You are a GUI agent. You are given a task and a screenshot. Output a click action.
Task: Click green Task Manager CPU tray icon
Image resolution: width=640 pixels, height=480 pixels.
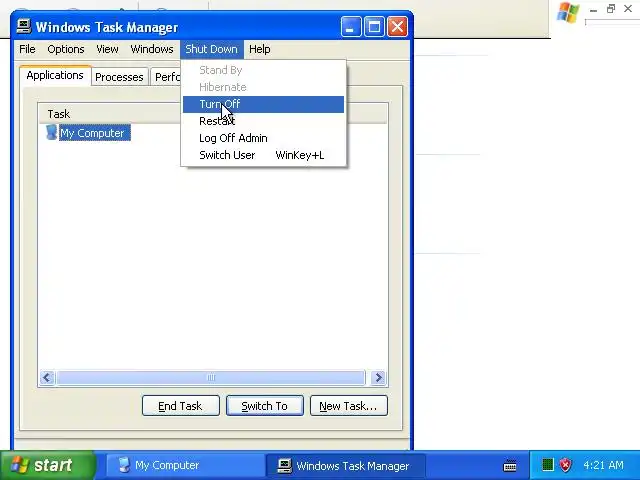(547, 464)
